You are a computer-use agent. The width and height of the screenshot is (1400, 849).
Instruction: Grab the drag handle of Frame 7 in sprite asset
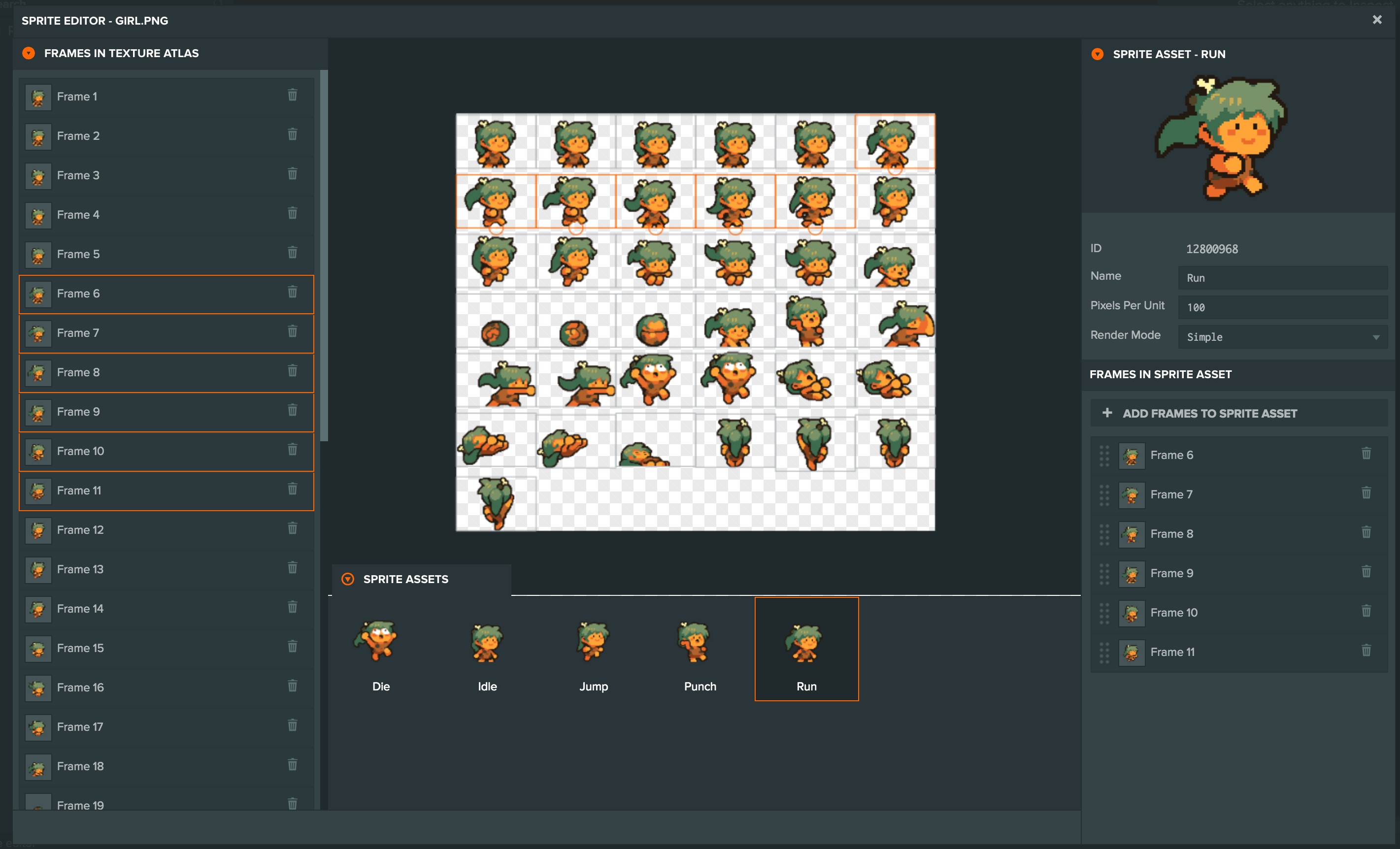[x=1104, y=494]
